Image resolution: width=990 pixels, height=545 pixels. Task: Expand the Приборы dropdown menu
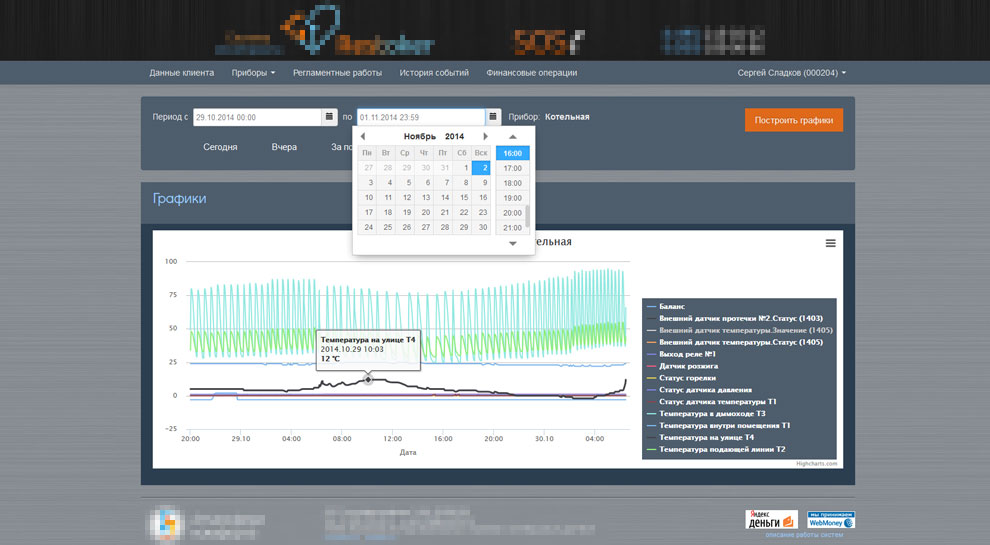[x=253, y=73]
